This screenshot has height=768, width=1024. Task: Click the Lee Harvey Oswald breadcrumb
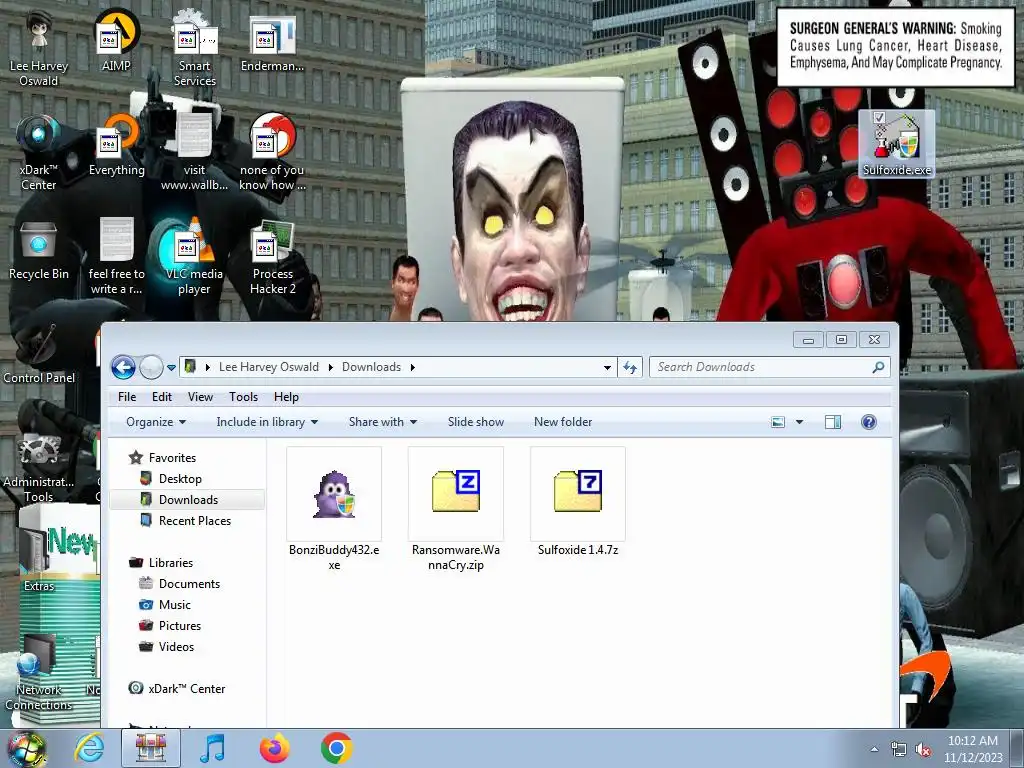[x=268, y=367]
